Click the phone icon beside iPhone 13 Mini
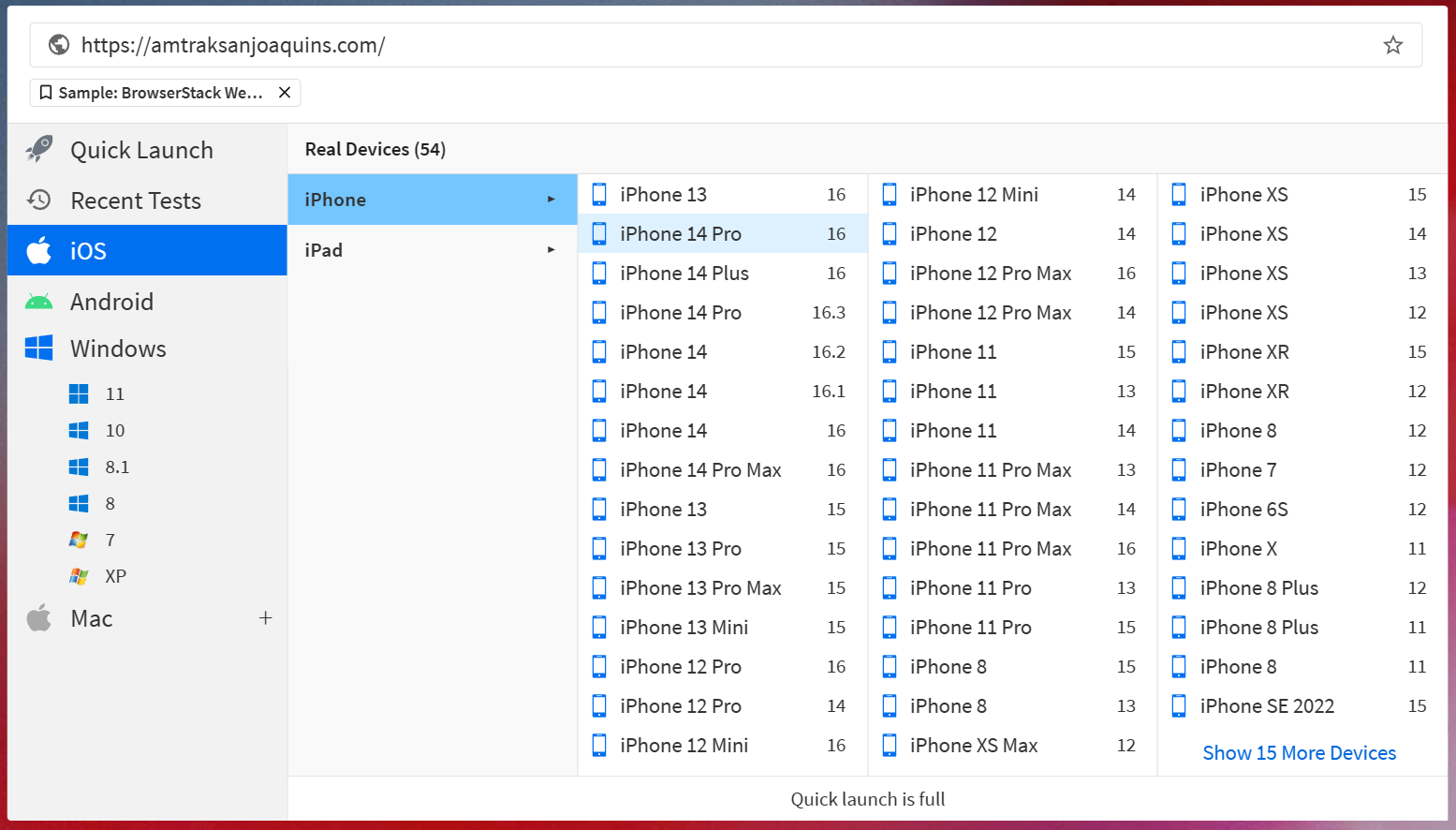Viewport: 1456px width, 830px height. (599, 628)
